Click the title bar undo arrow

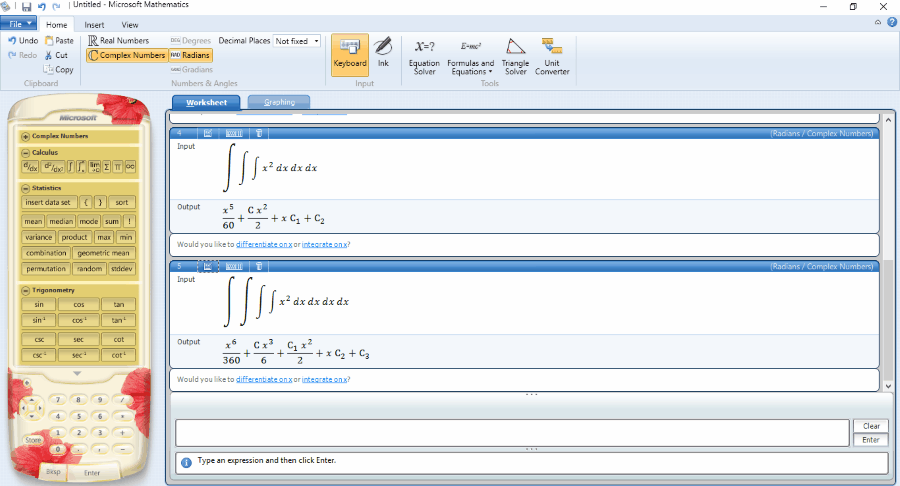(41, 7)
